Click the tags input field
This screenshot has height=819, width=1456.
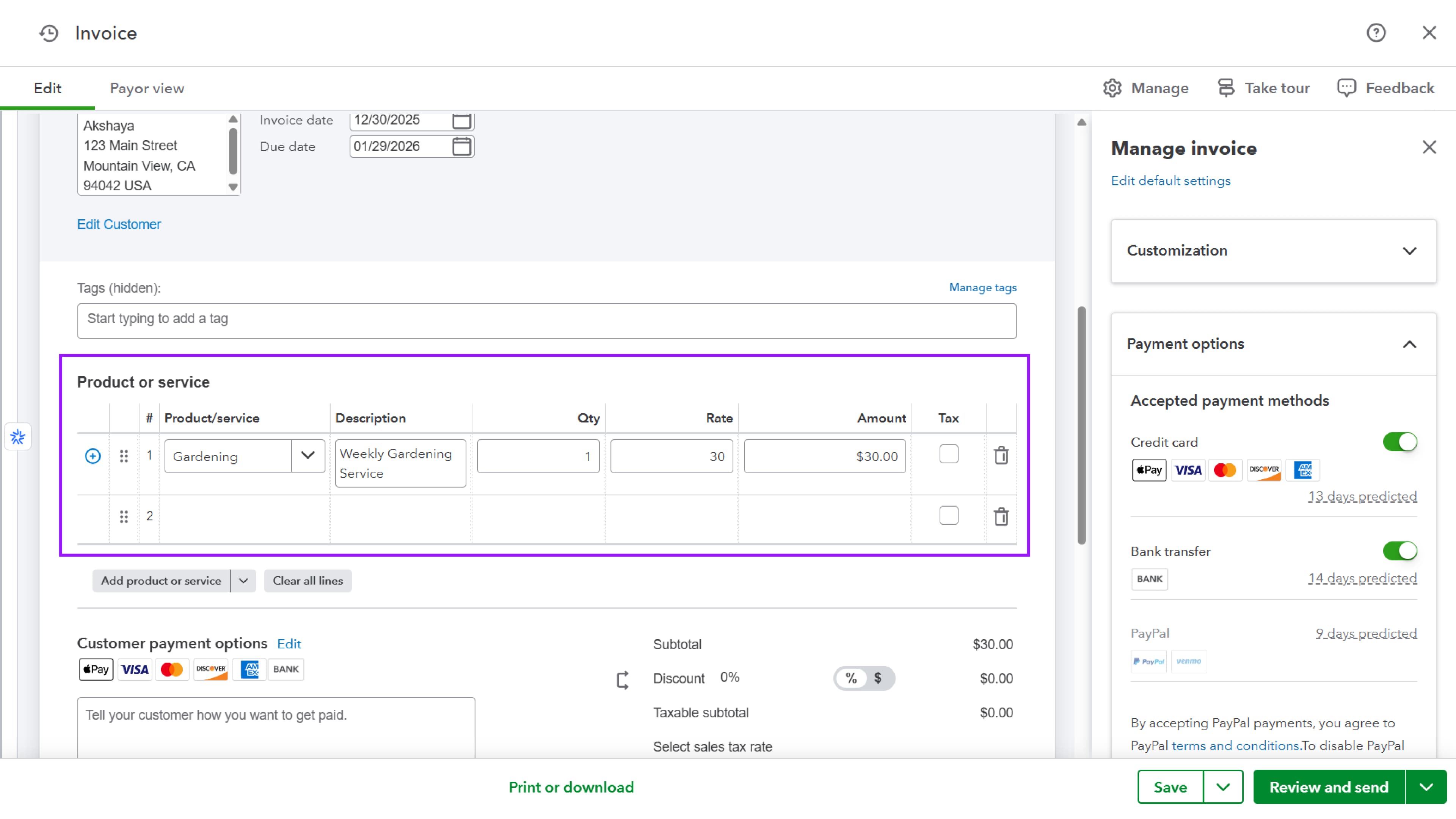[546, 321]
